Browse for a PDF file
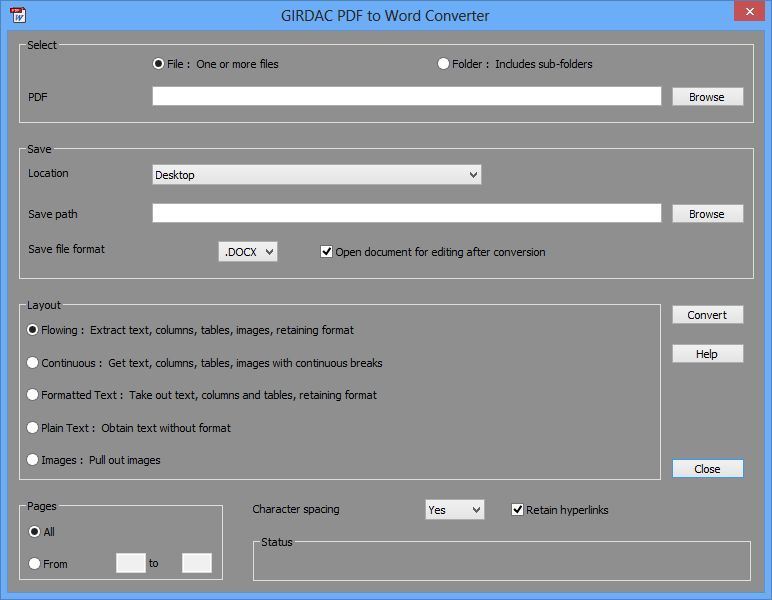Viewport: 772px width, 600px height. 708,96
